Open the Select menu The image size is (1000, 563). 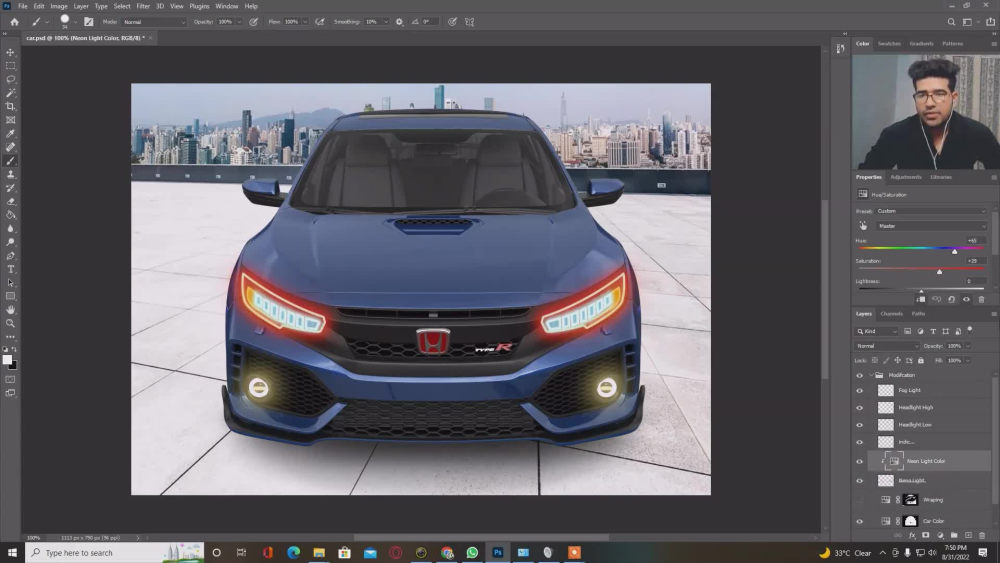point(122,6)
